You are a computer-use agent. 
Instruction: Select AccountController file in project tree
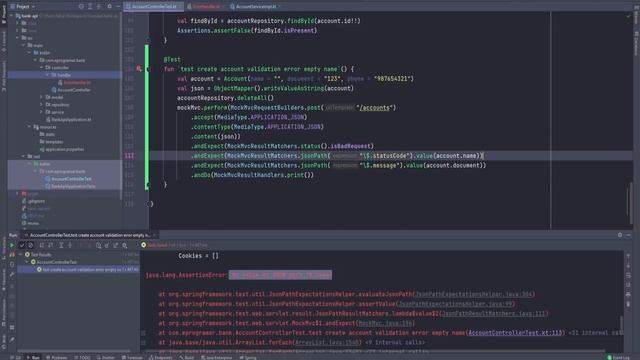[71, 90]
